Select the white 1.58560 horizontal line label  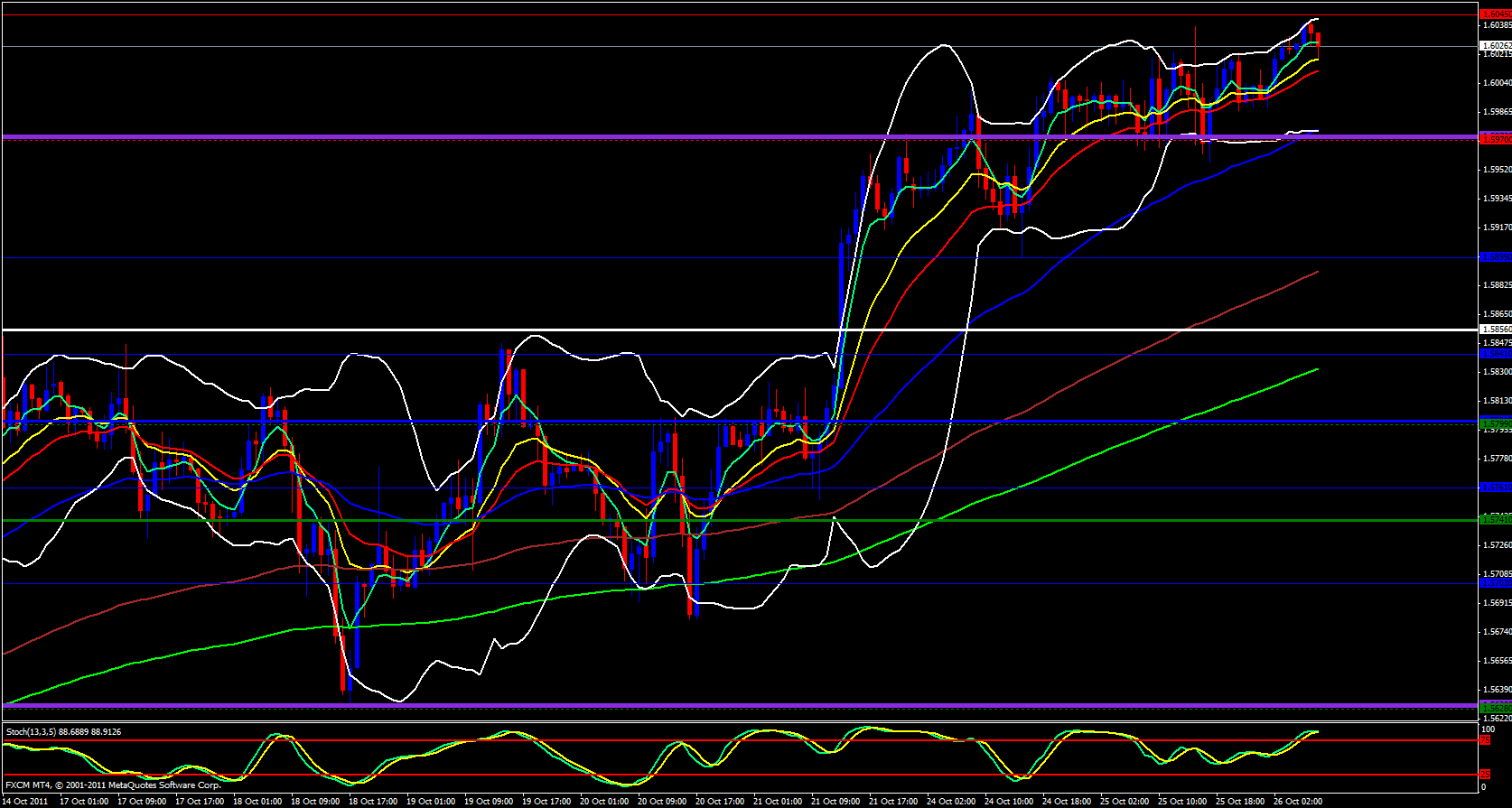[1495, 330]
